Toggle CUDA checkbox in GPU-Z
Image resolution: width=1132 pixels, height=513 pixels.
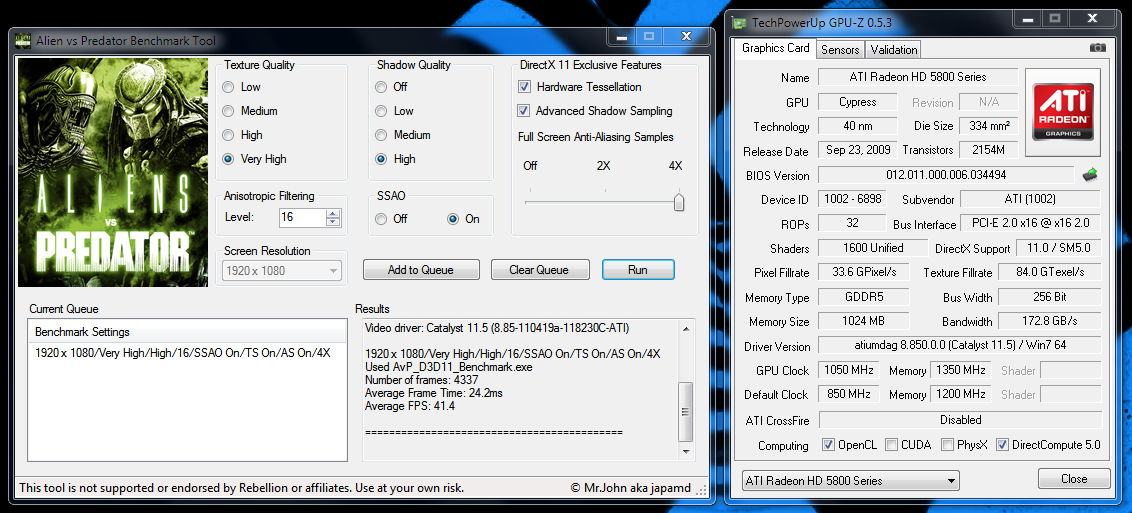[892, 444]
